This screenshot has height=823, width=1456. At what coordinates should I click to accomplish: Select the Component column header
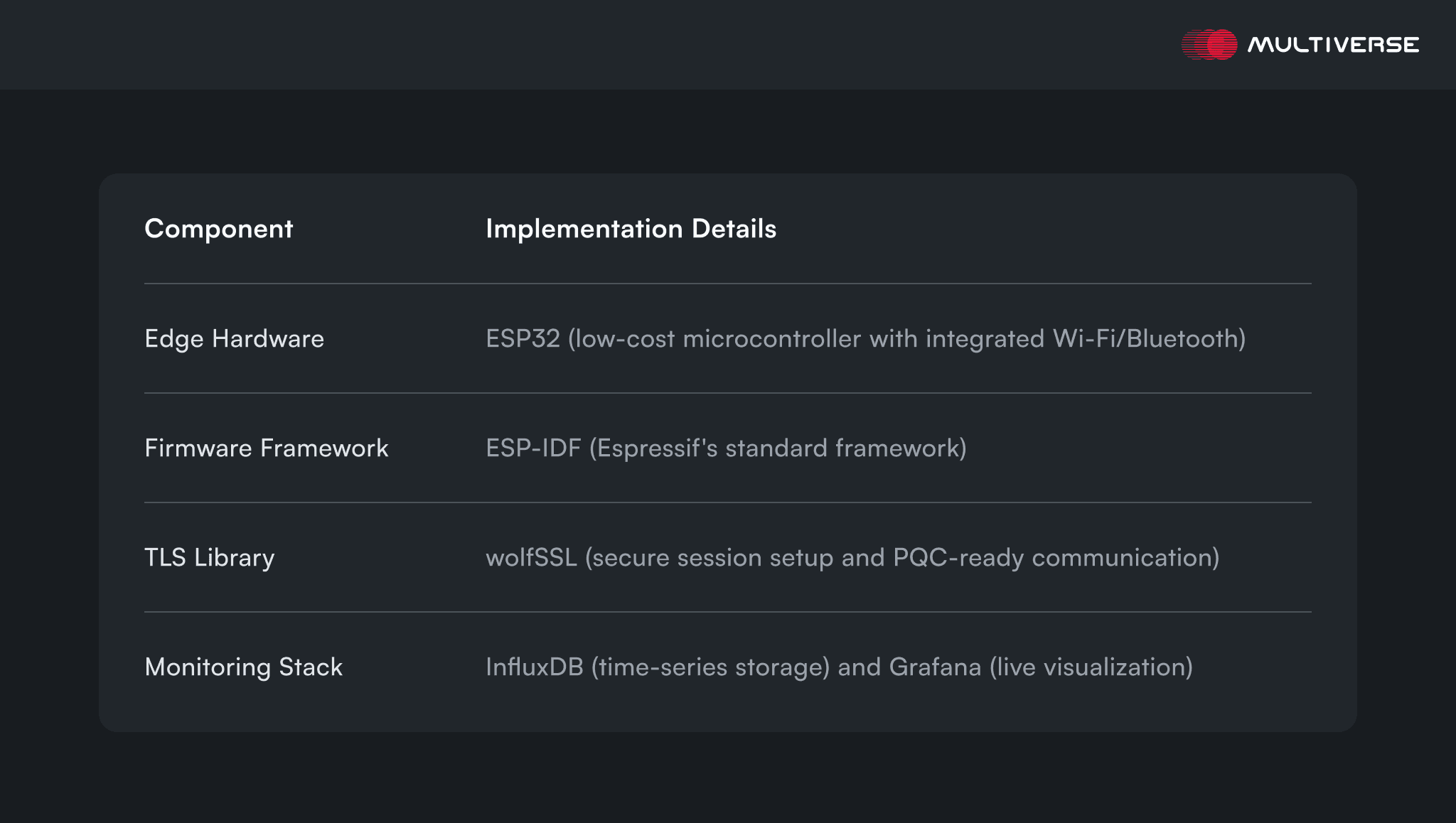[x=218, y=229]
